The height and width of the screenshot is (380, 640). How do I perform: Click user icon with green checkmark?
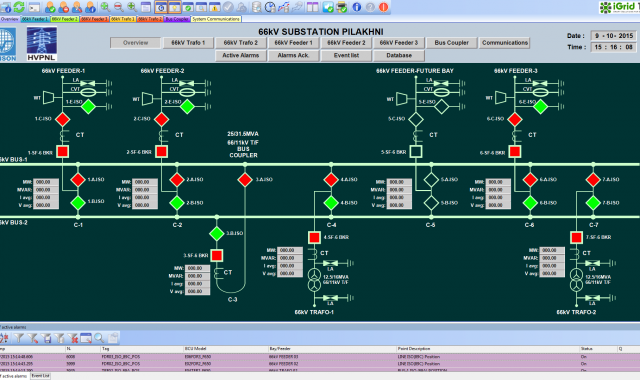click(x=50, y=7)
